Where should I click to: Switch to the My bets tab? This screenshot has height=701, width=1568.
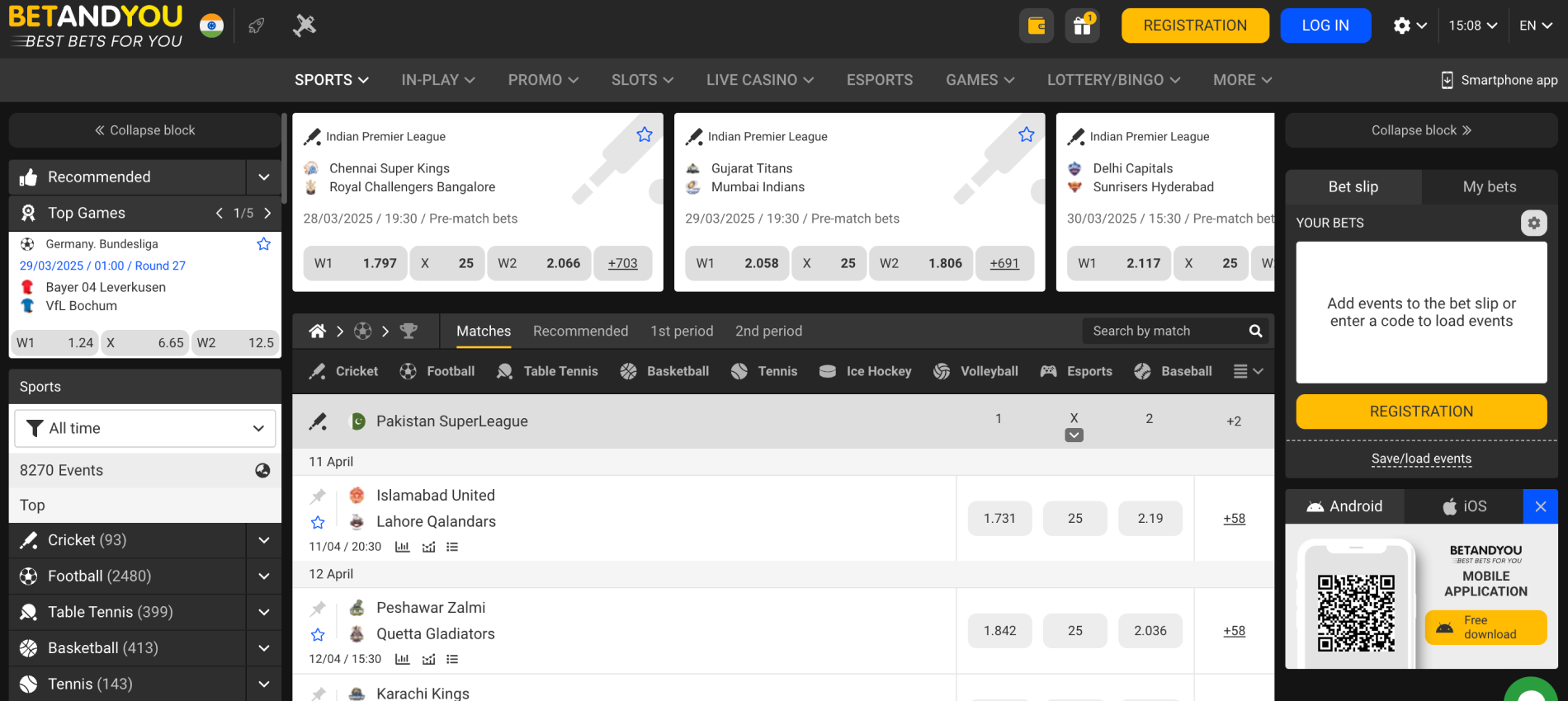click(1489, 187)
